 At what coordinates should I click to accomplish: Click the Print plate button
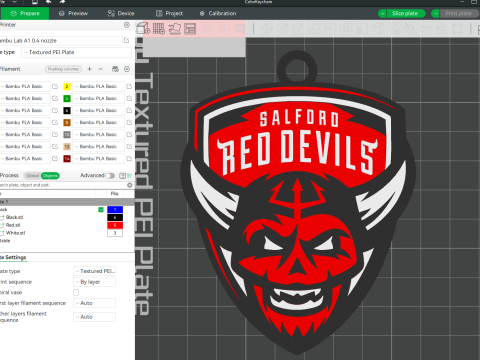459,13
